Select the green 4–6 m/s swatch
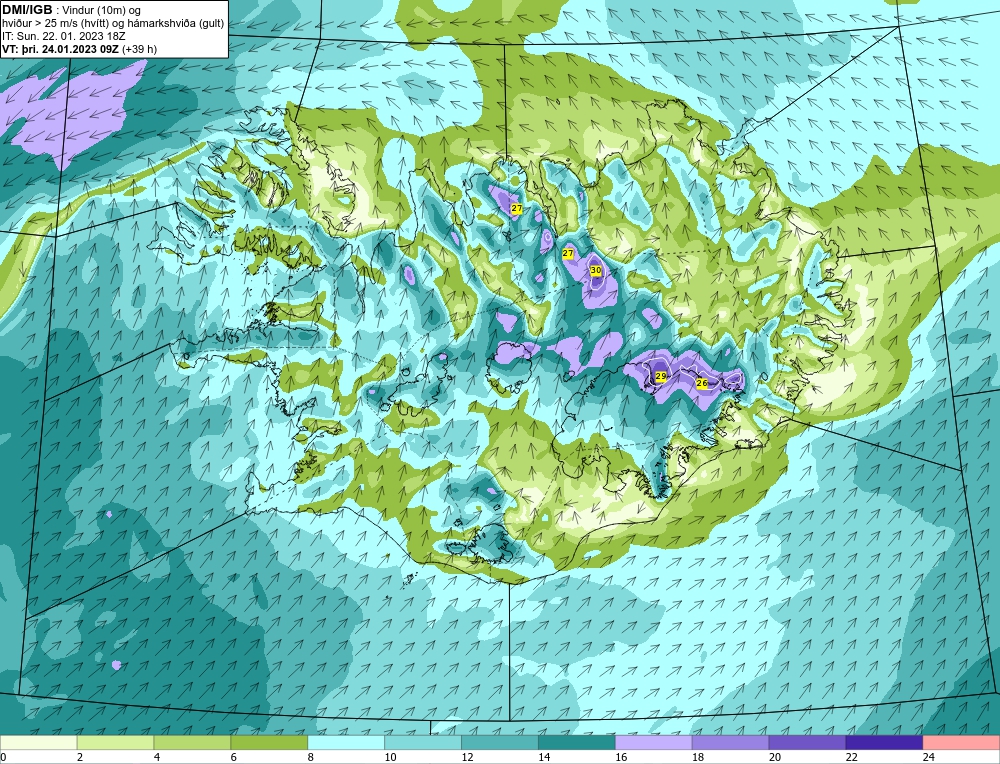The height and width of the screenshot is (764, 1000). 192,743
